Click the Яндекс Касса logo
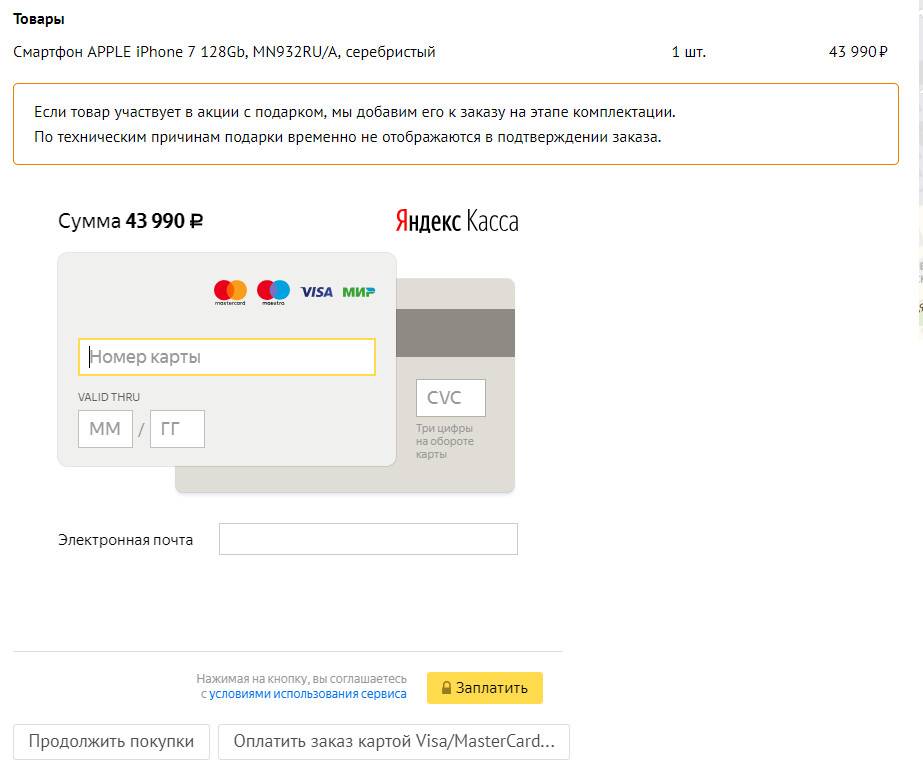This screenshot has height=775, width=923. tap(457, 221)
